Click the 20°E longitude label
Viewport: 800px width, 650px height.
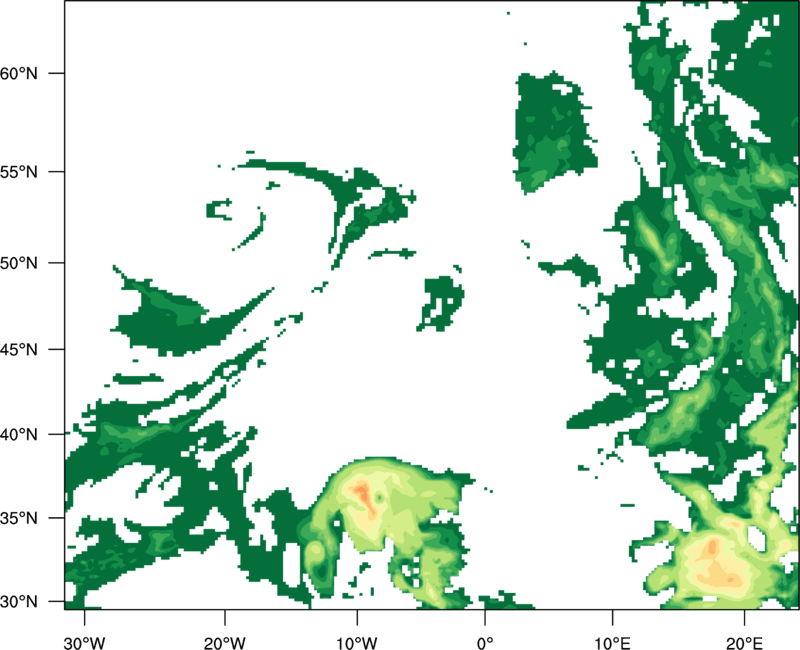pyautogui.click(x=744, y=643)
